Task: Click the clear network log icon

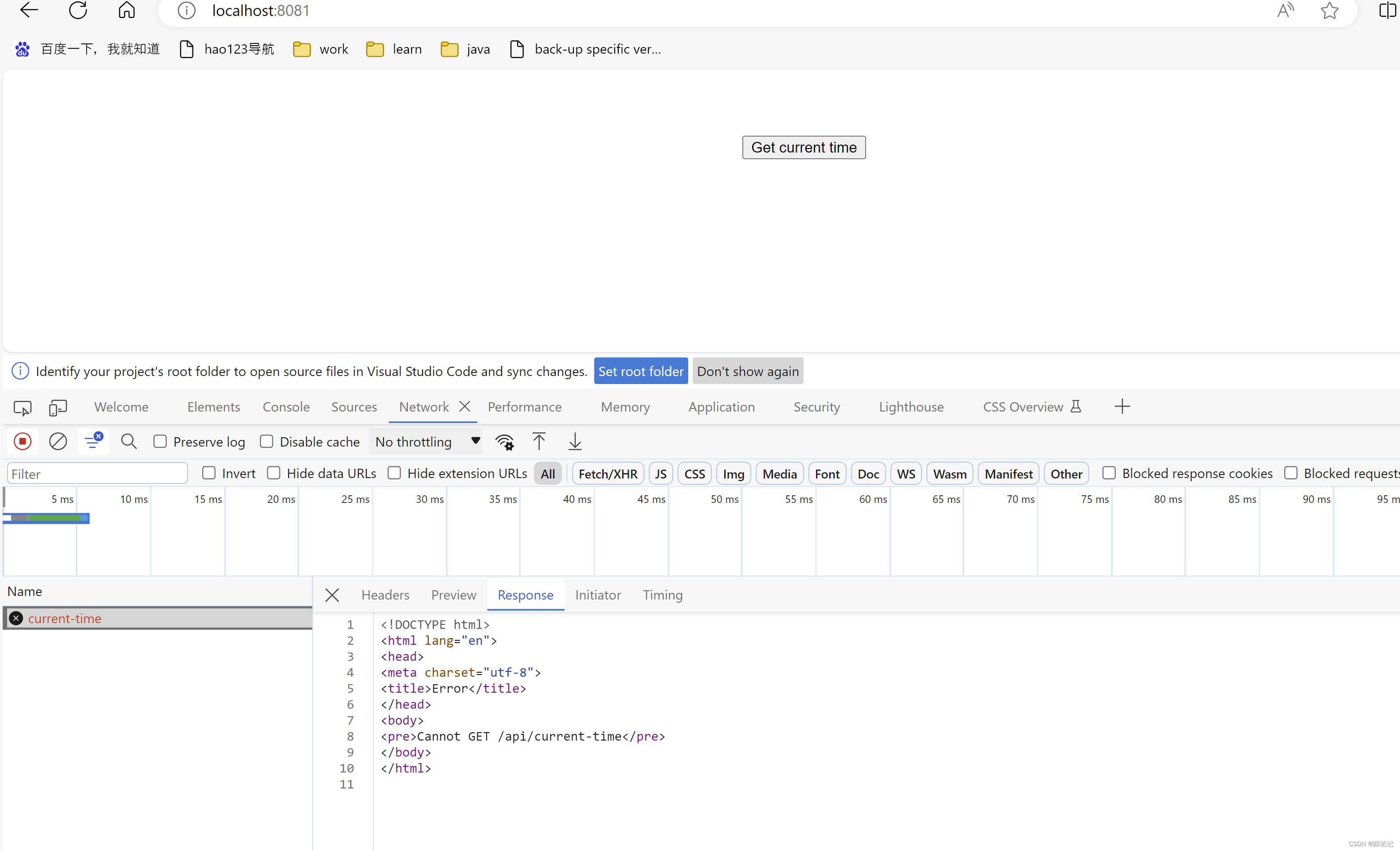Action: 57,441
